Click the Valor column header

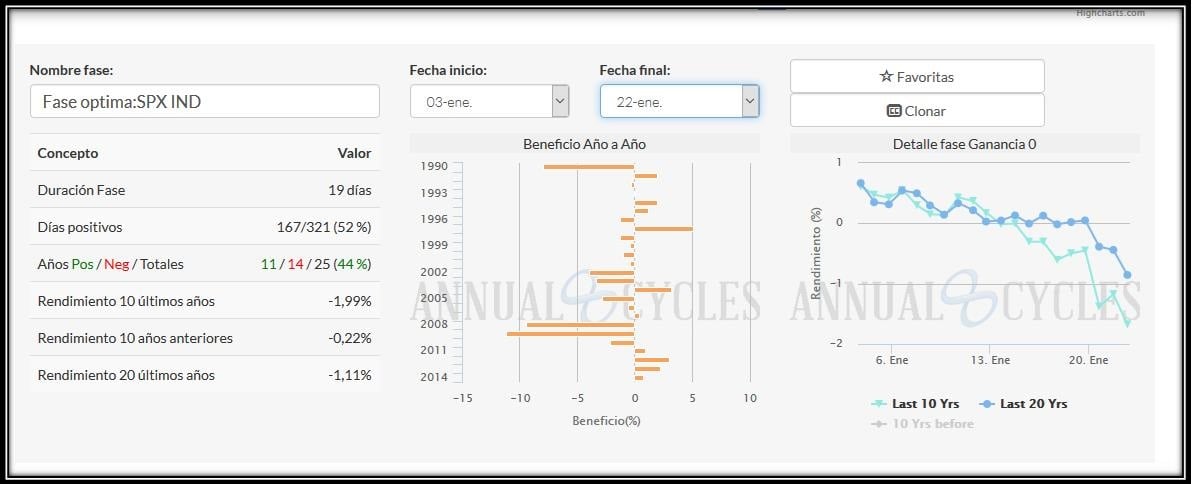pyautogui.click(x=354, y=153)
